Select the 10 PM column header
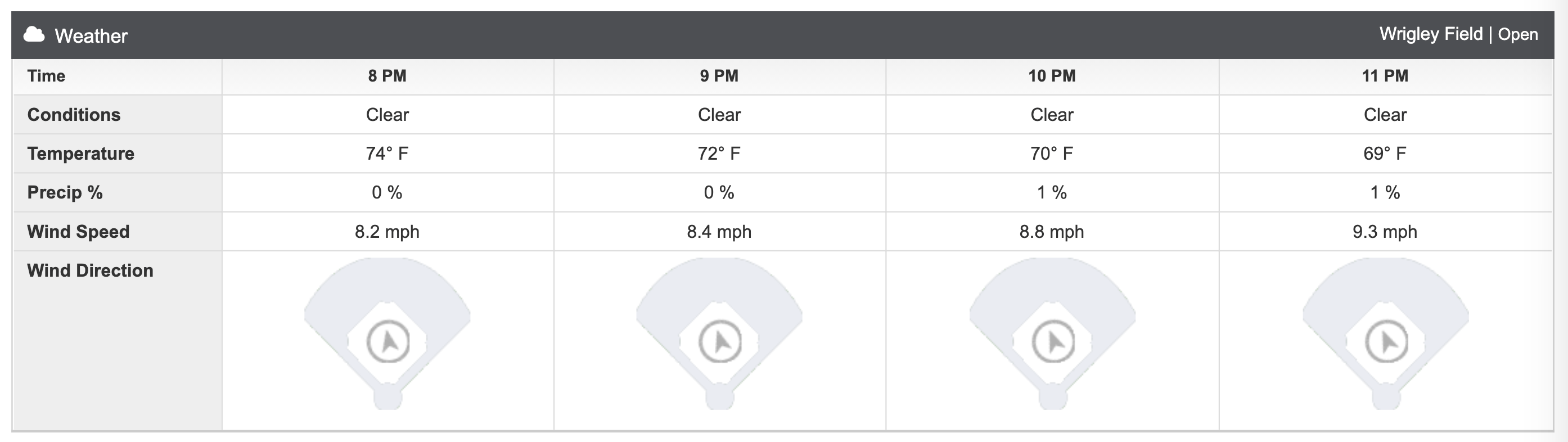 click(x=1052, y=76)
